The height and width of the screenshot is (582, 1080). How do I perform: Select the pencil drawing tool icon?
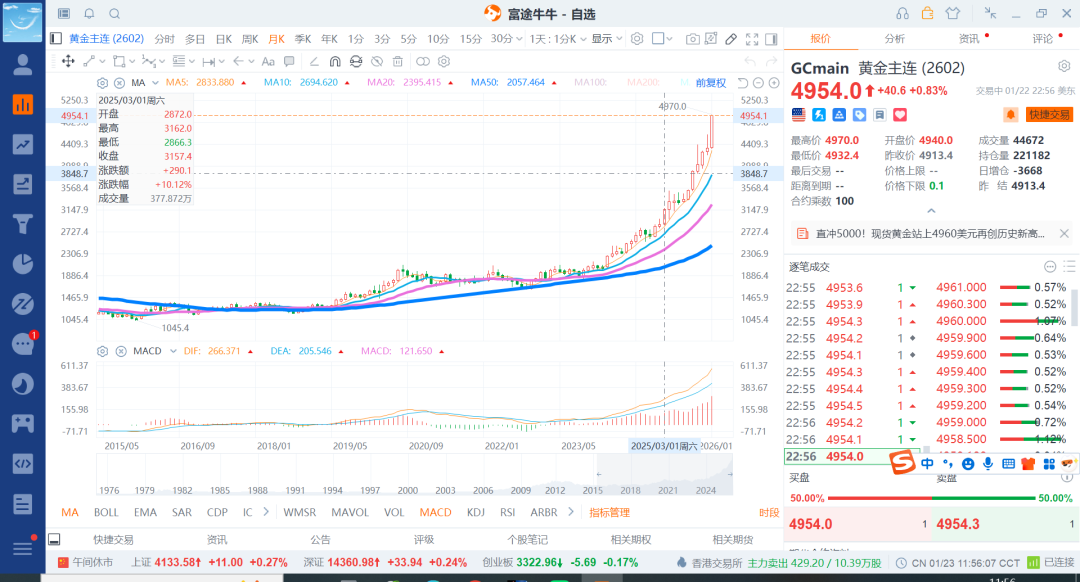pos(731,39)
